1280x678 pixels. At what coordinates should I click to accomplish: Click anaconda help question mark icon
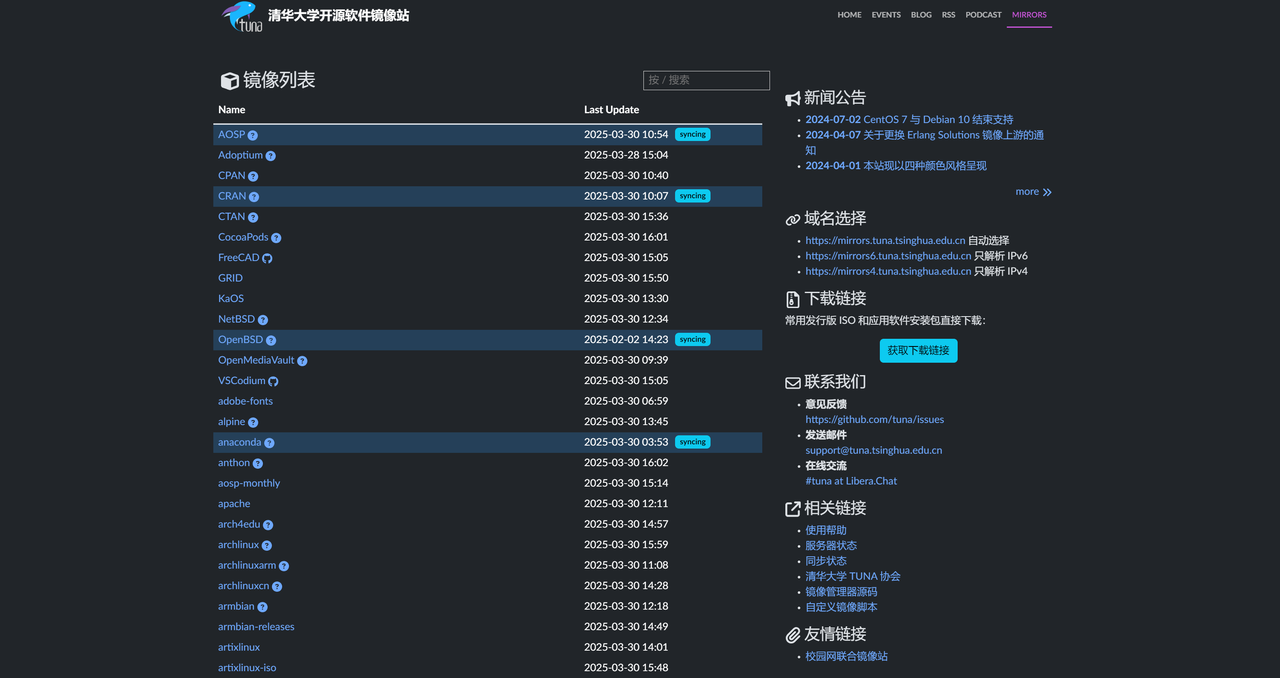(x=269, y=443)
